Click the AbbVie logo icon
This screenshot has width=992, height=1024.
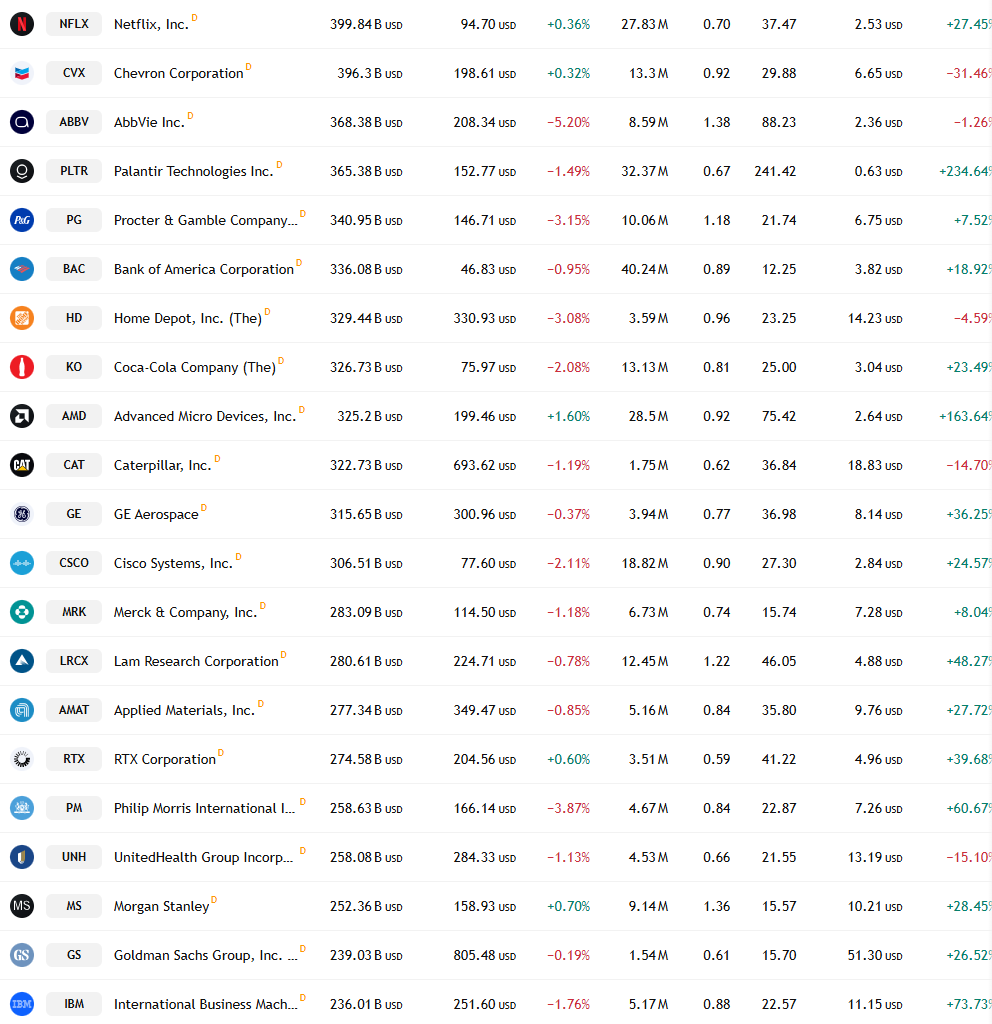coord(22,122)
